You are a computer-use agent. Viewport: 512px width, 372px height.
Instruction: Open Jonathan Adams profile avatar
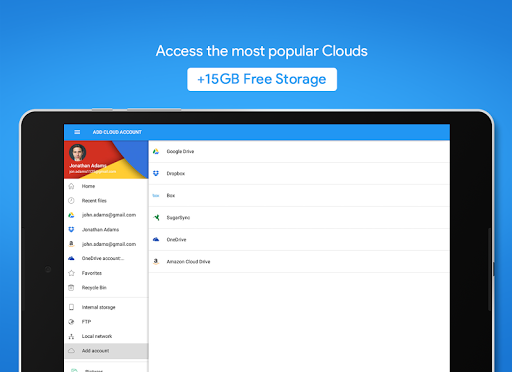point(78,153)
